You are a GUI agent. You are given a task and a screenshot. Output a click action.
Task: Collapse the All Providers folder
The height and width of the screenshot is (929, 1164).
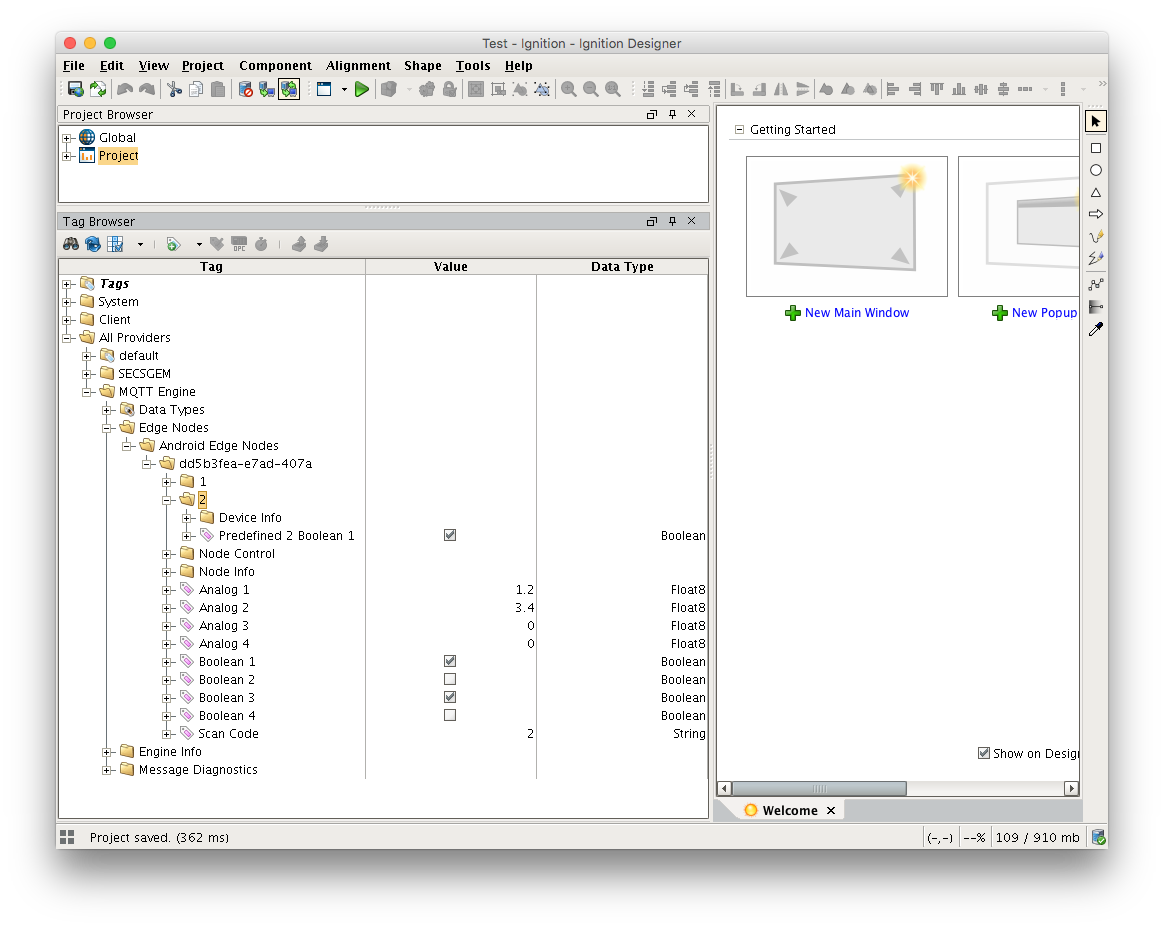pyautogui.click(x=67, y=338)
